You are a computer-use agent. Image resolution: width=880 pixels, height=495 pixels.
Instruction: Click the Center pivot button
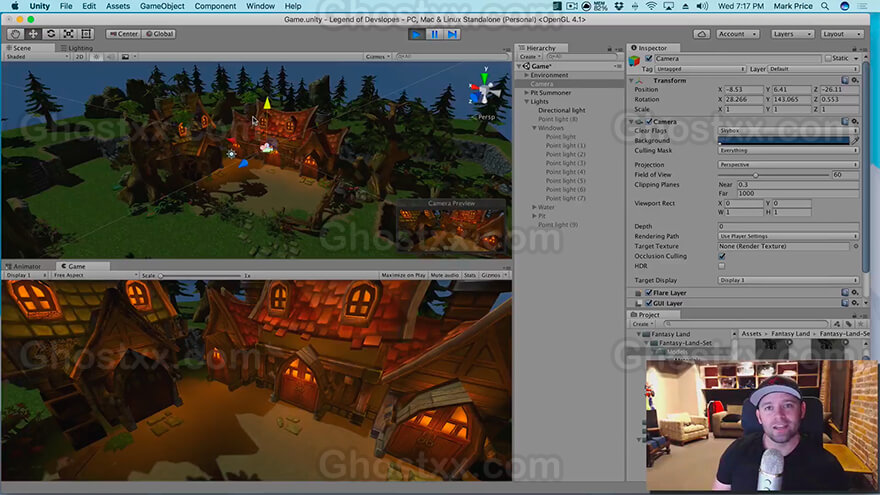click(124, 34)
